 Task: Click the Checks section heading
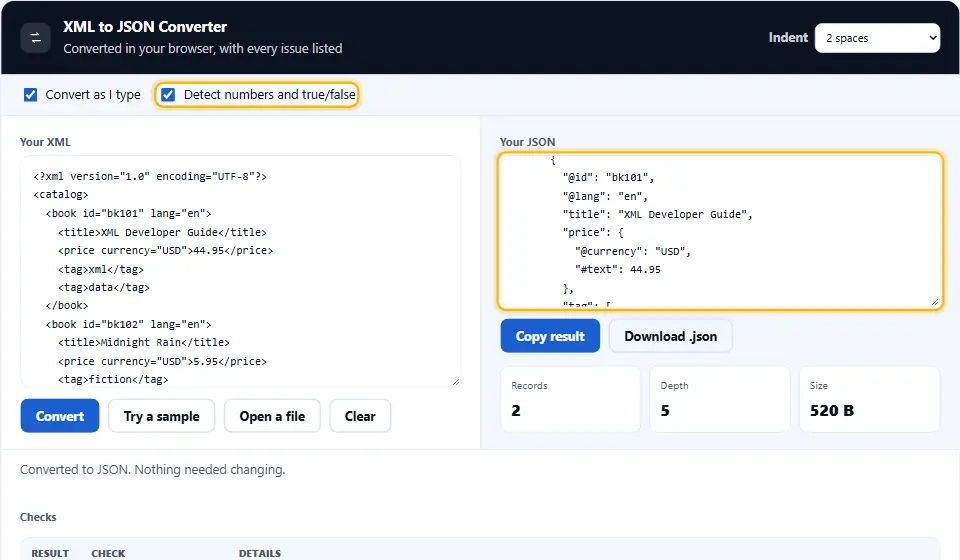(38, 517)
